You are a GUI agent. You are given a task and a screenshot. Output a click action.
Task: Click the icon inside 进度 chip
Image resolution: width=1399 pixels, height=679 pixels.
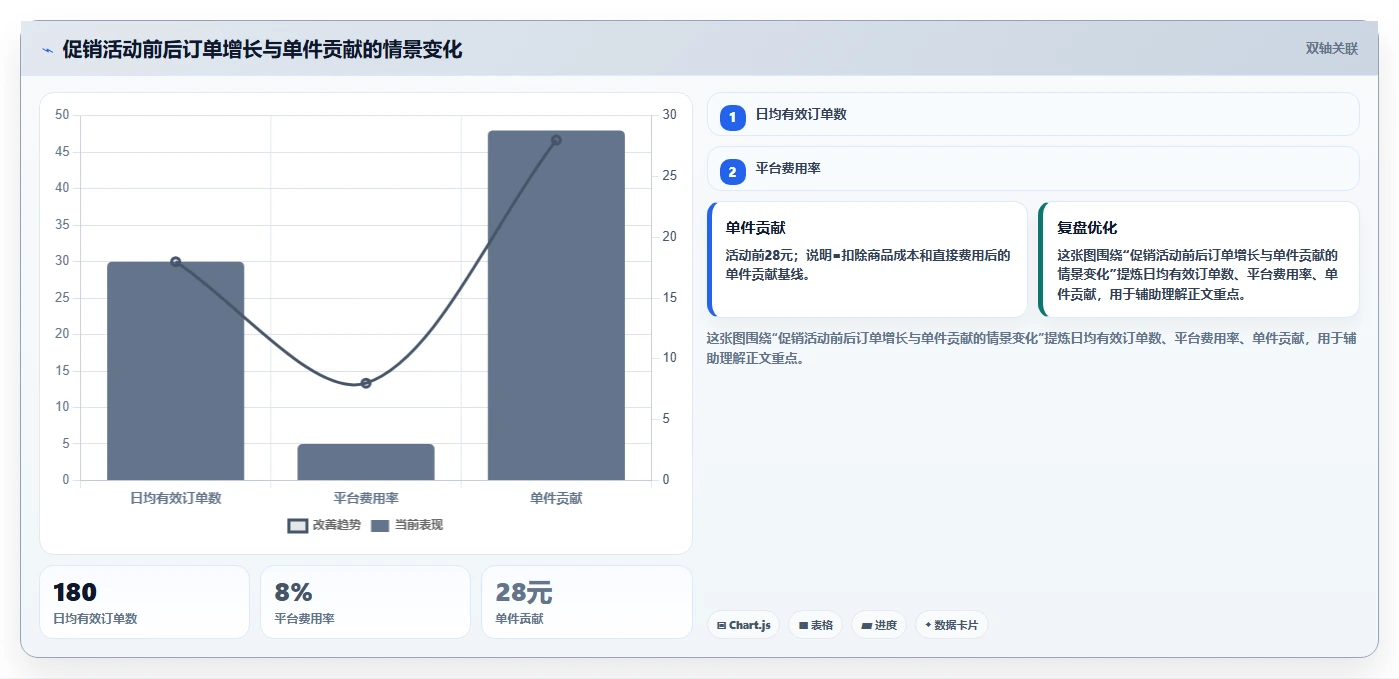[866, 626]
